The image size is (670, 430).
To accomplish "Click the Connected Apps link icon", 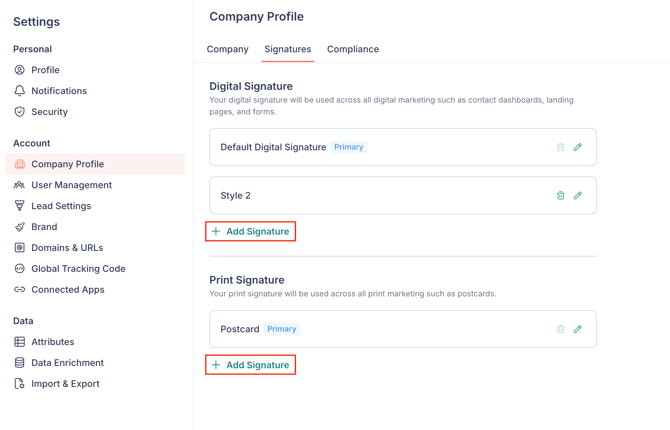I will [19, 290].
